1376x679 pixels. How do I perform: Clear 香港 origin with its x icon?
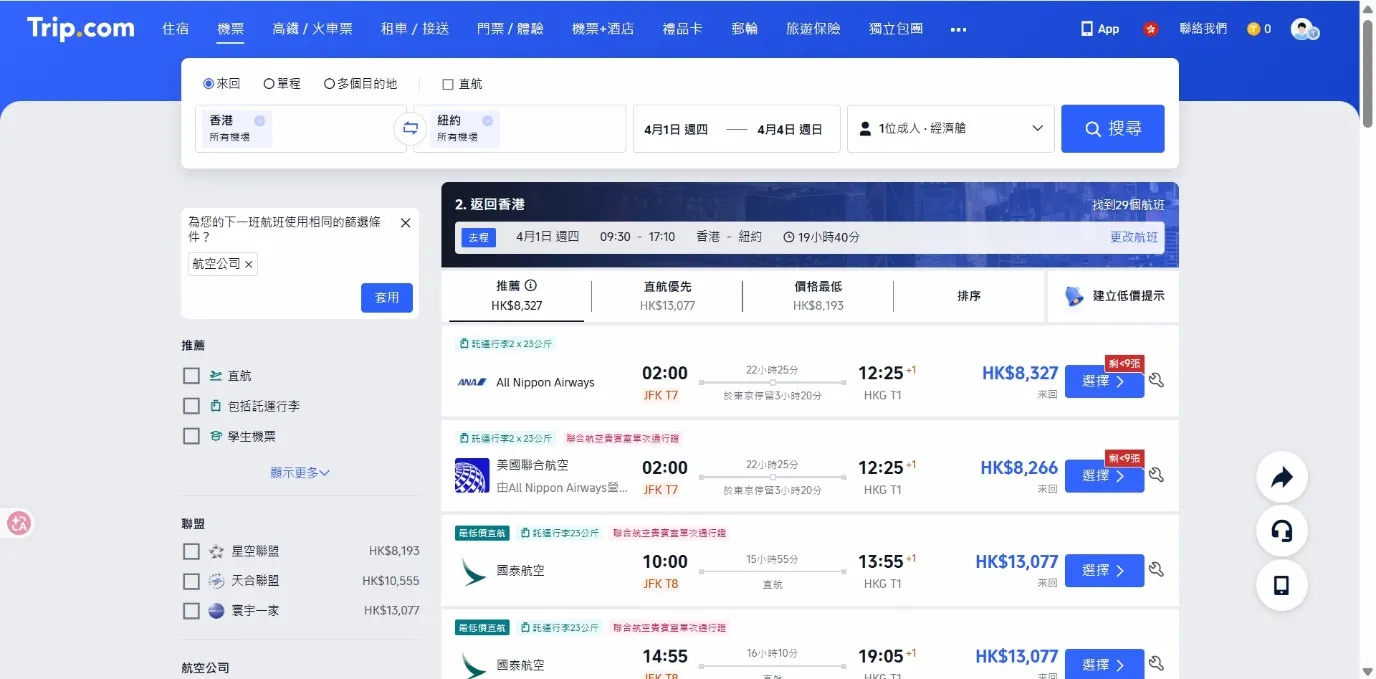[x=259, y=121]
